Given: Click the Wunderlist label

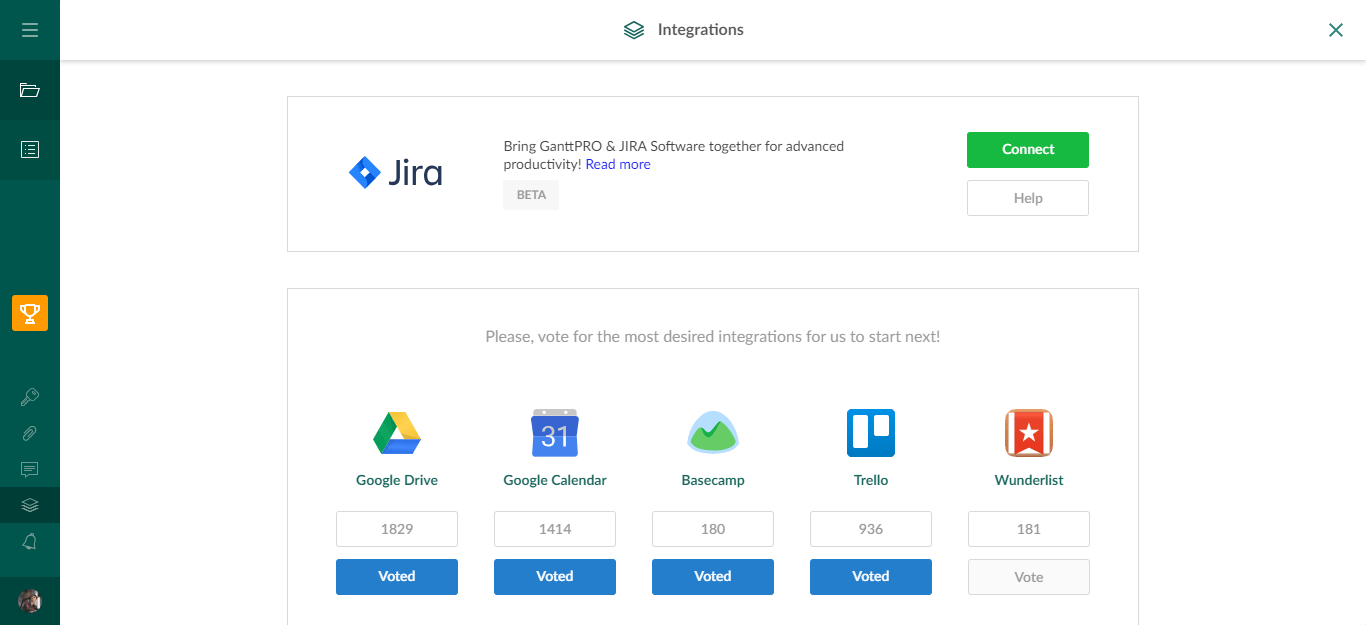Looking at the screenshot, I should [1029, 480].
